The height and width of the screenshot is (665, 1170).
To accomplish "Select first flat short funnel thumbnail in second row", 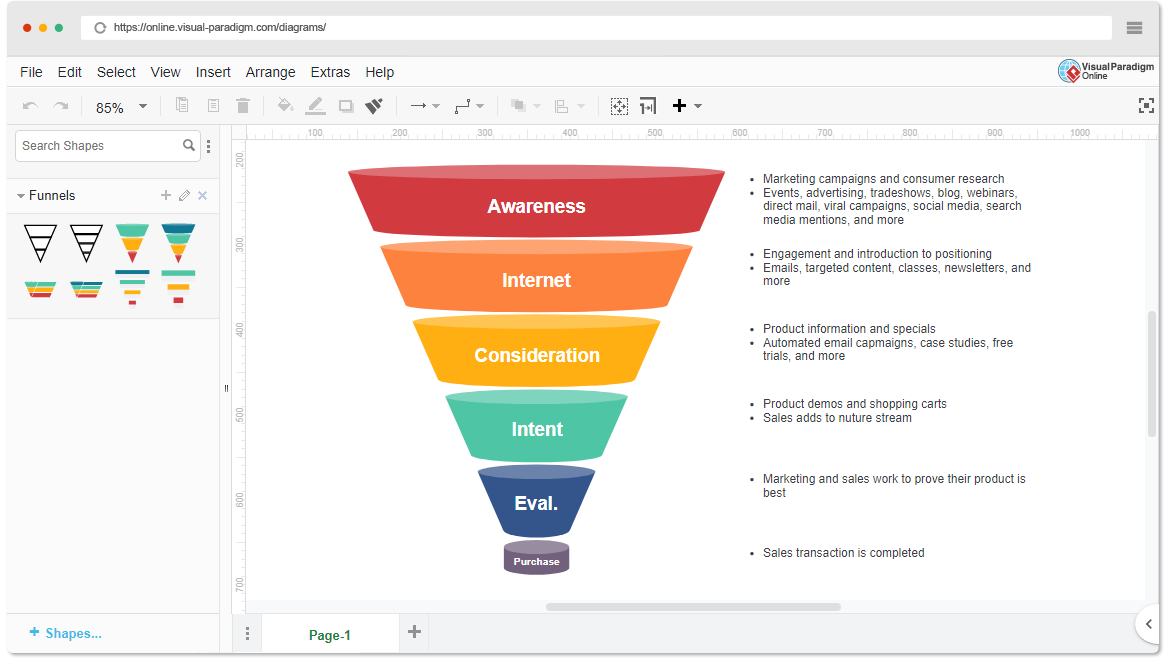I will (x=40, y=289).
